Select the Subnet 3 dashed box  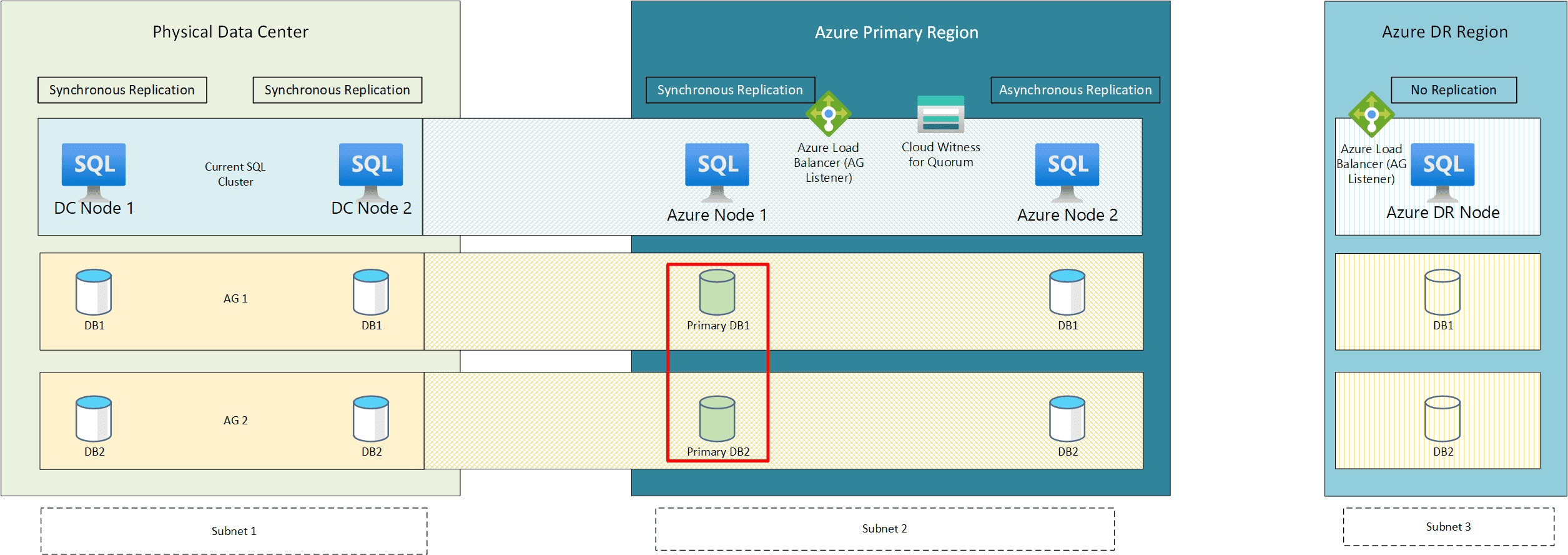coord(1449,527)
